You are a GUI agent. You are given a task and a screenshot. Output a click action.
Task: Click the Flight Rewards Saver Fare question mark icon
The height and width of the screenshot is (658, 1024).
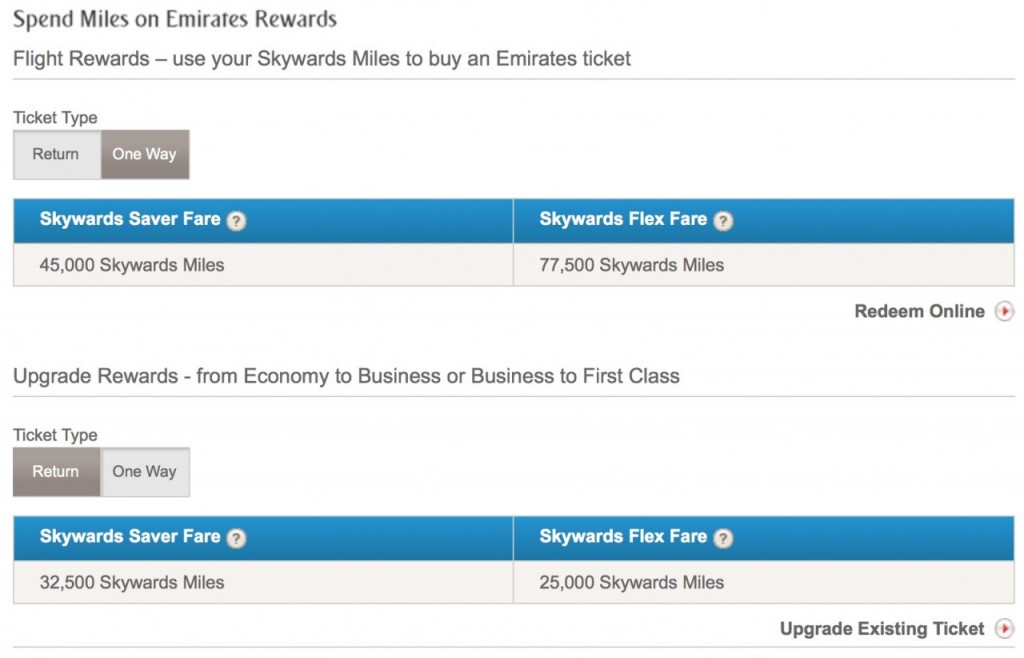coord(237,220)
